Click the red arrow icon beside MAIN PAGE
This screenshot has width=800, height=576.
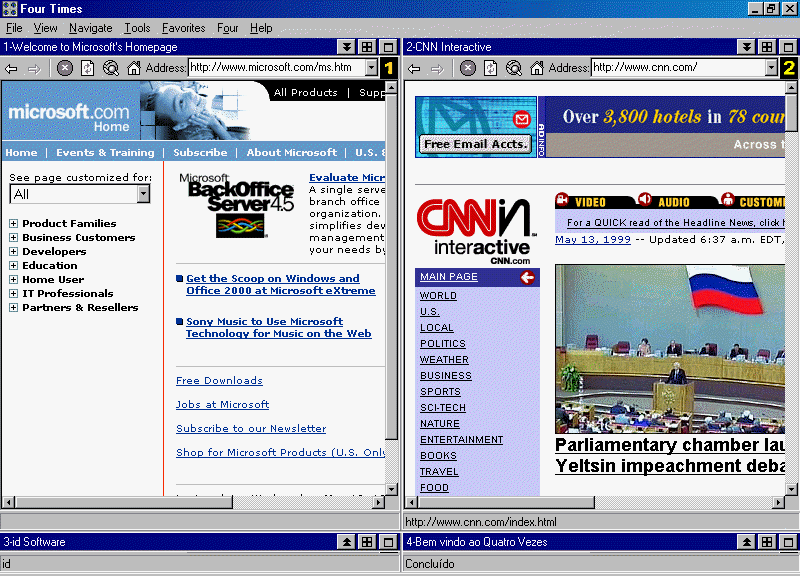point(528,277)
